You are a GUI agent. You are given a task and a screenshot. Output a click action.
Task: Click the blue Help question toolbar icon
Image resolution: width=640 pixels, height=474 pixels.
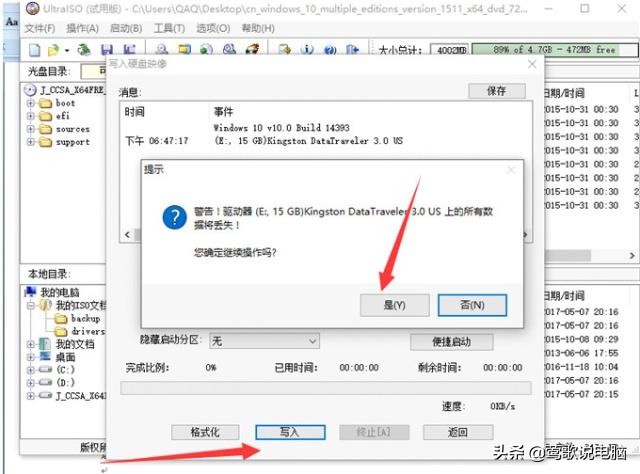(x=330, y=50)
